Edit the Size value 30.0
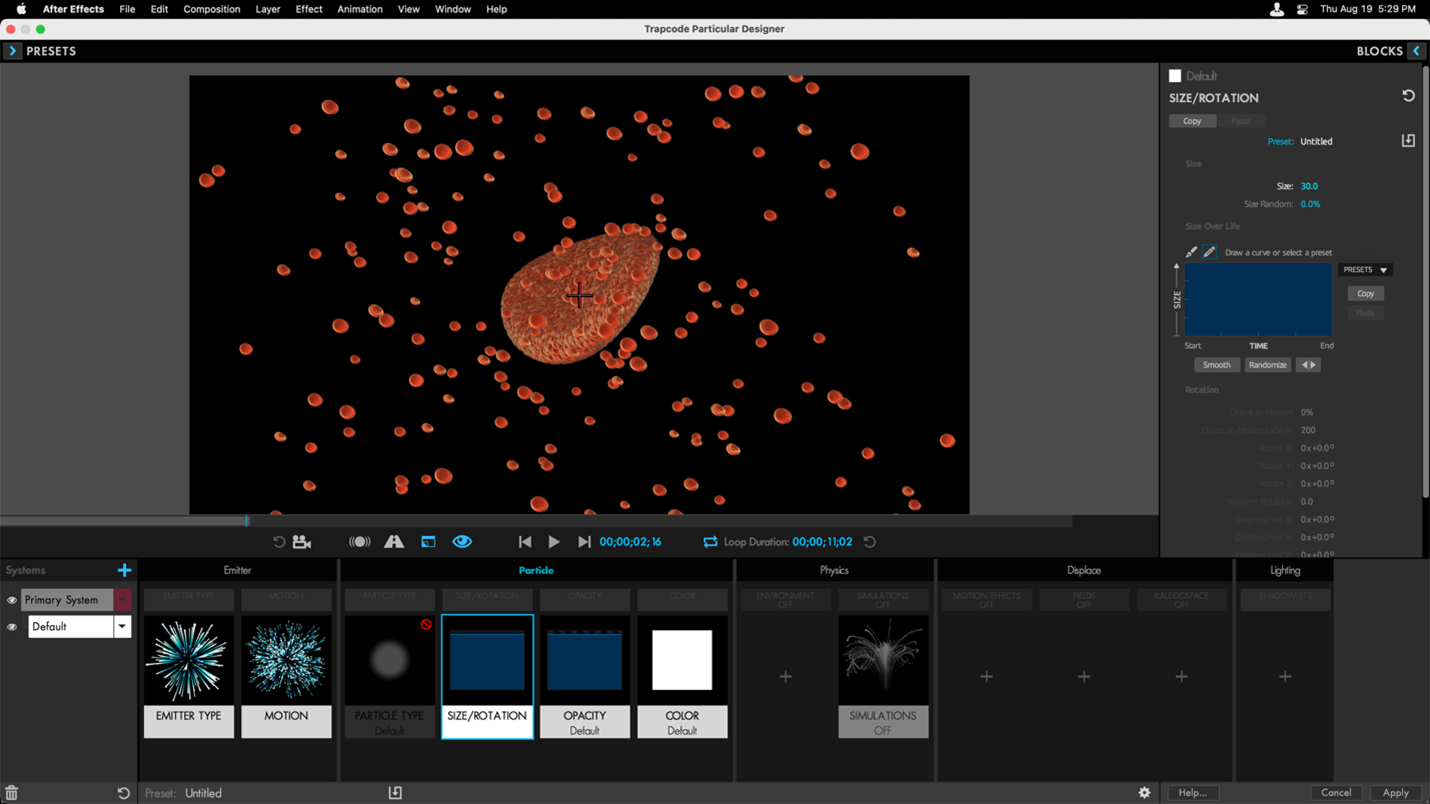This screenshot has width=1430, height=804. click(1309, 186)
